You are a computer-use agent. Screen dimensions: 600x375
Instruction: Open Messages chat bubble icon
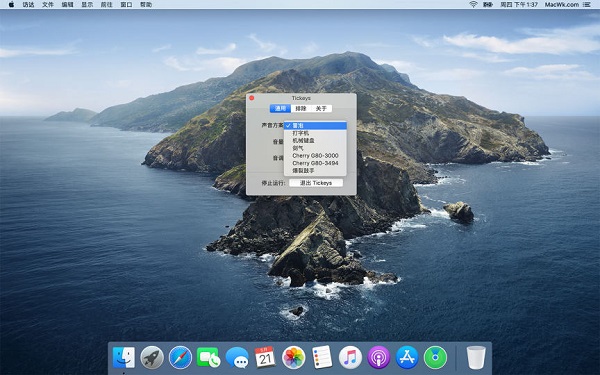[237, 357]
